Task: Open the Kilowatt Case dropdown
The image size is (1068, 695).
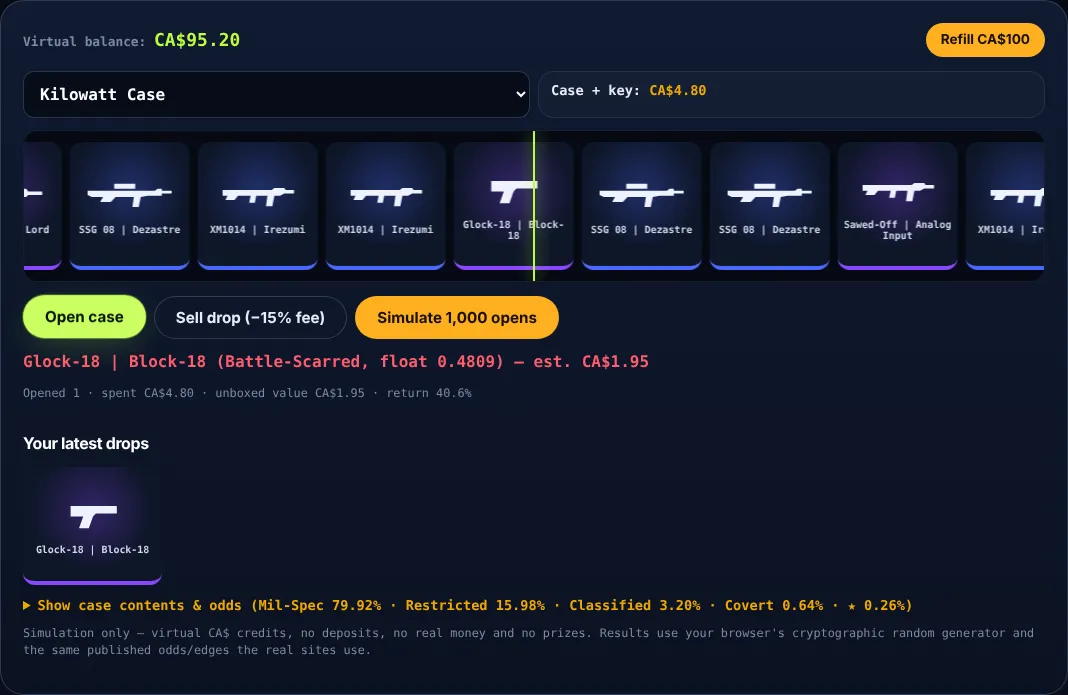Action: (276, 95)
